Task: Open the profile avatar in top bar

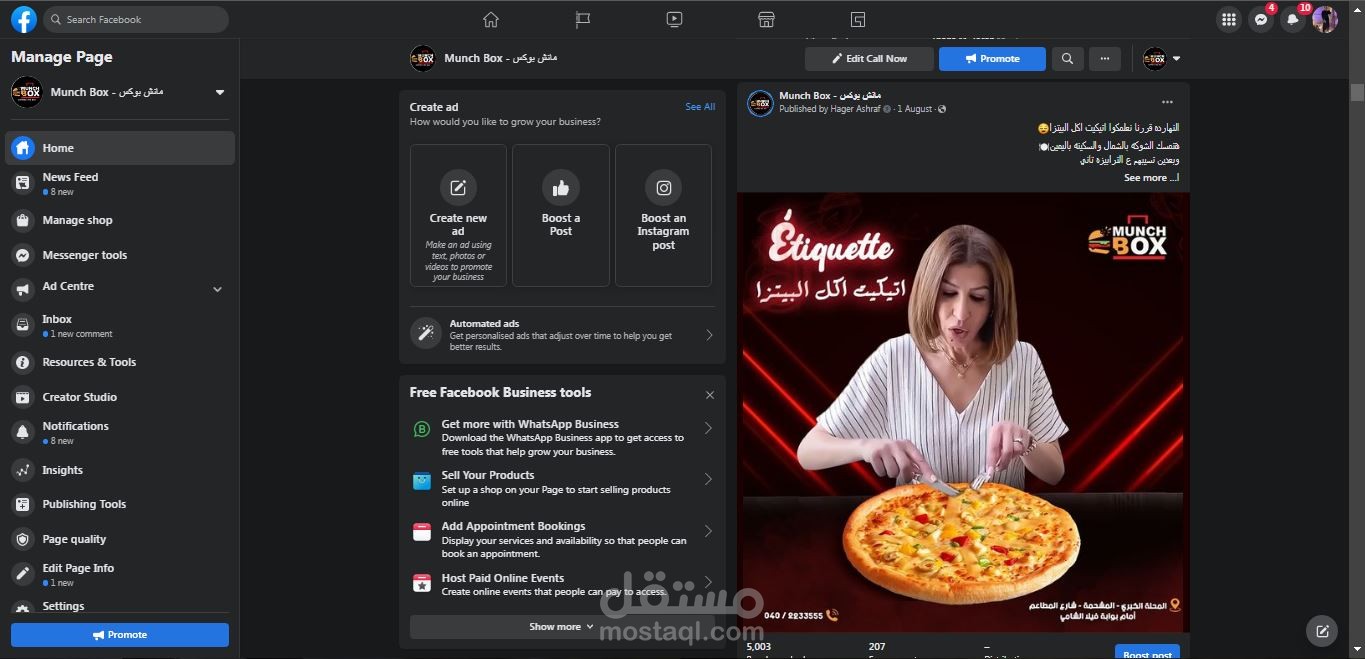Action: pos(1325,19)
